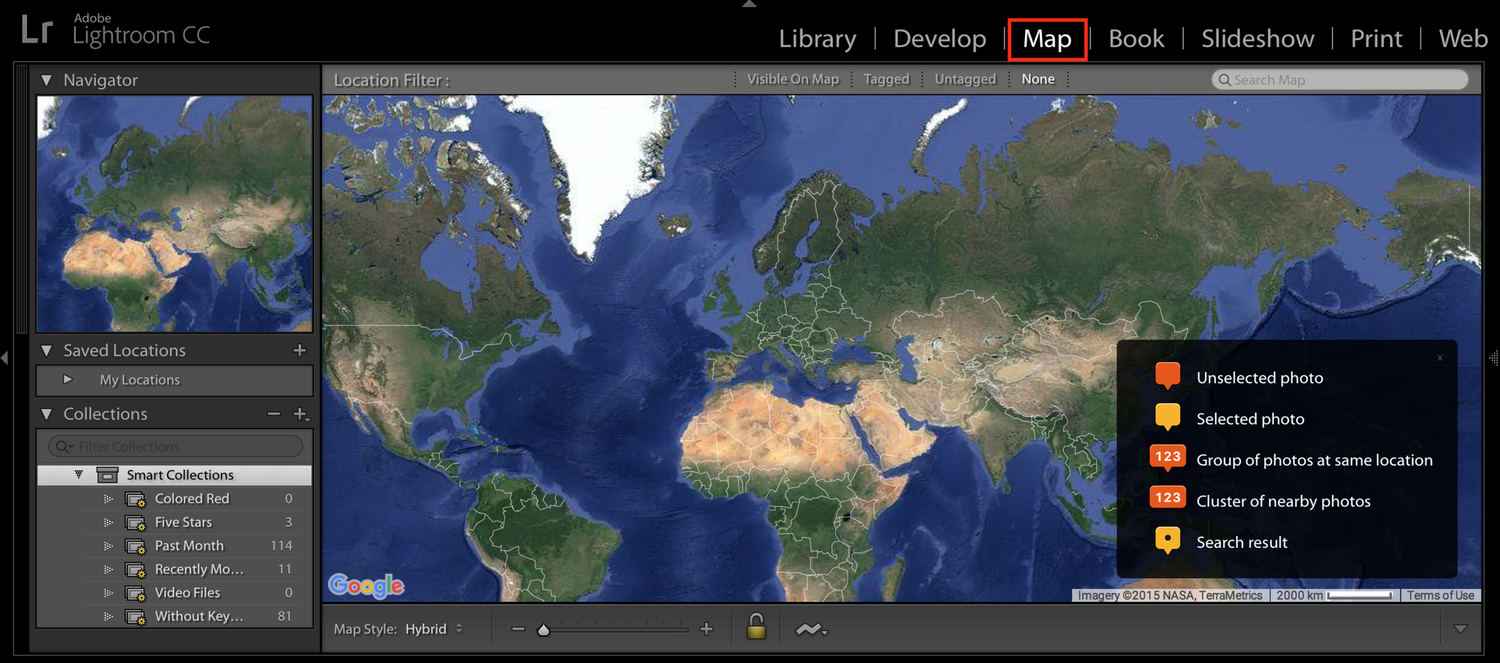Click the add Saved Location plus icon
The image size is (1500, 663).
point(299,350)
